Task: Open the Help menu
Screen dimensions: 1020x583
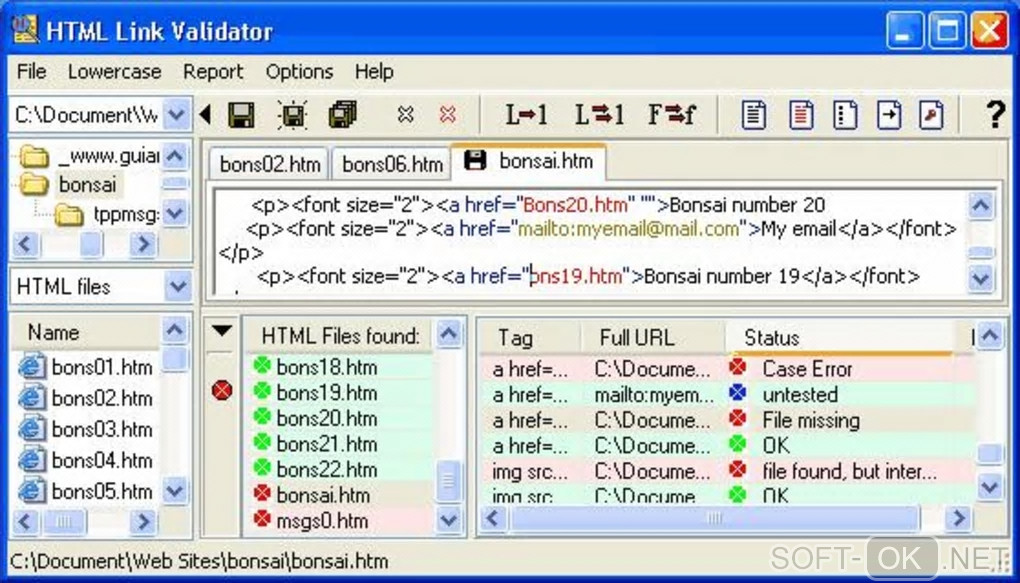Action: point(374,71)
